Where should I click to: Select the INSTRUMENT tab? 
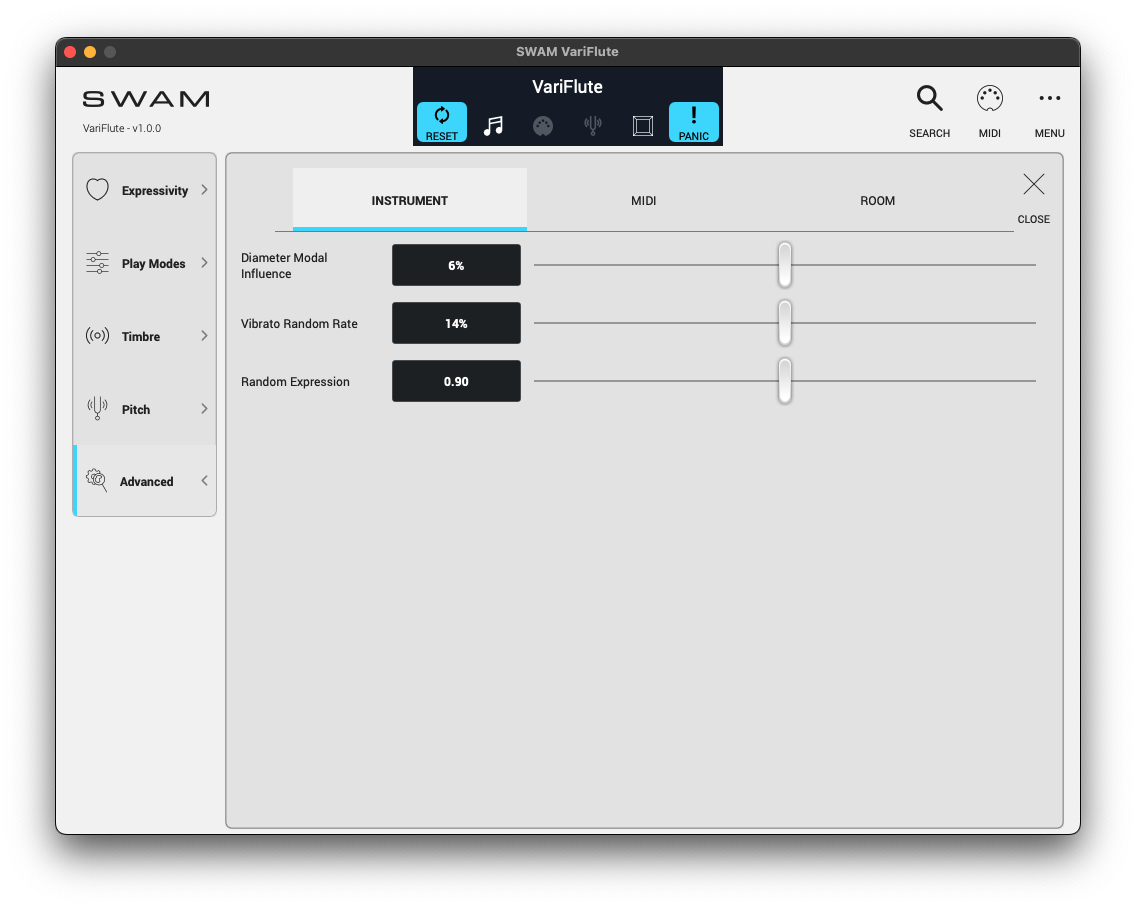click(409, 200)
